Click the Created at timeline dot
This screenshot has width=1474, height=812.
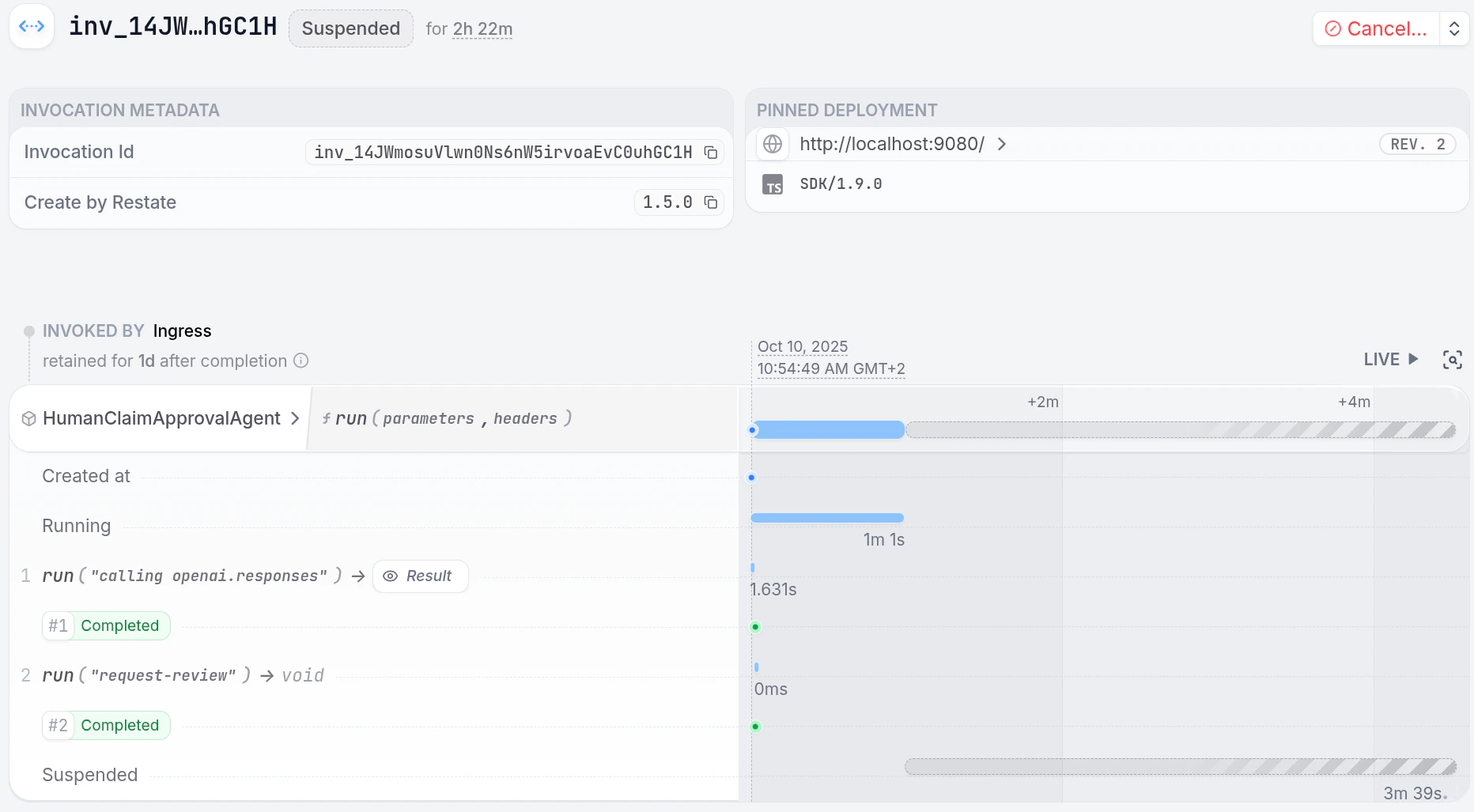tap(751, 478)
